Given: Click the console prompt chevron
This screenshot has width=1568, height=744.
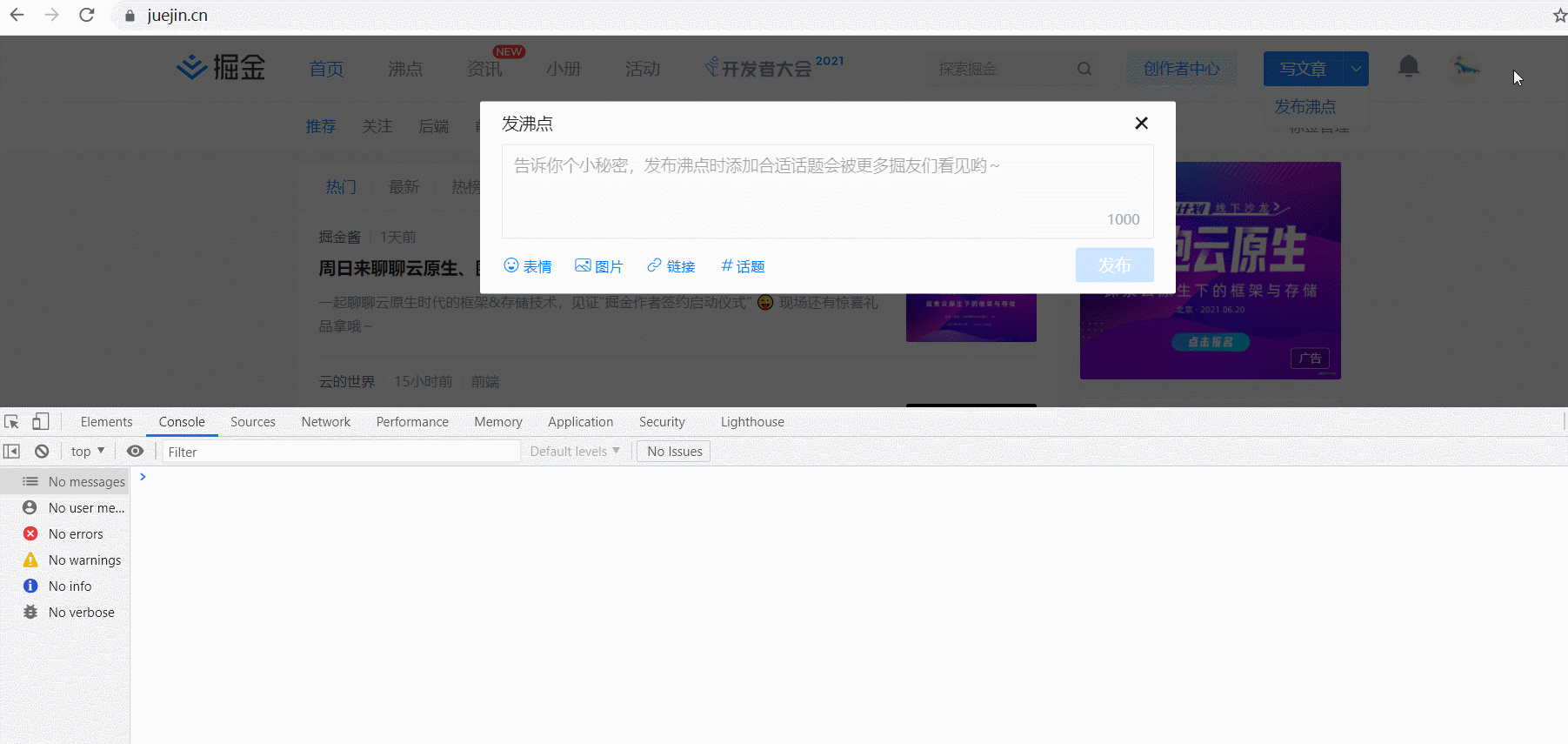Looking at the screenshot, I should [143, 477].
